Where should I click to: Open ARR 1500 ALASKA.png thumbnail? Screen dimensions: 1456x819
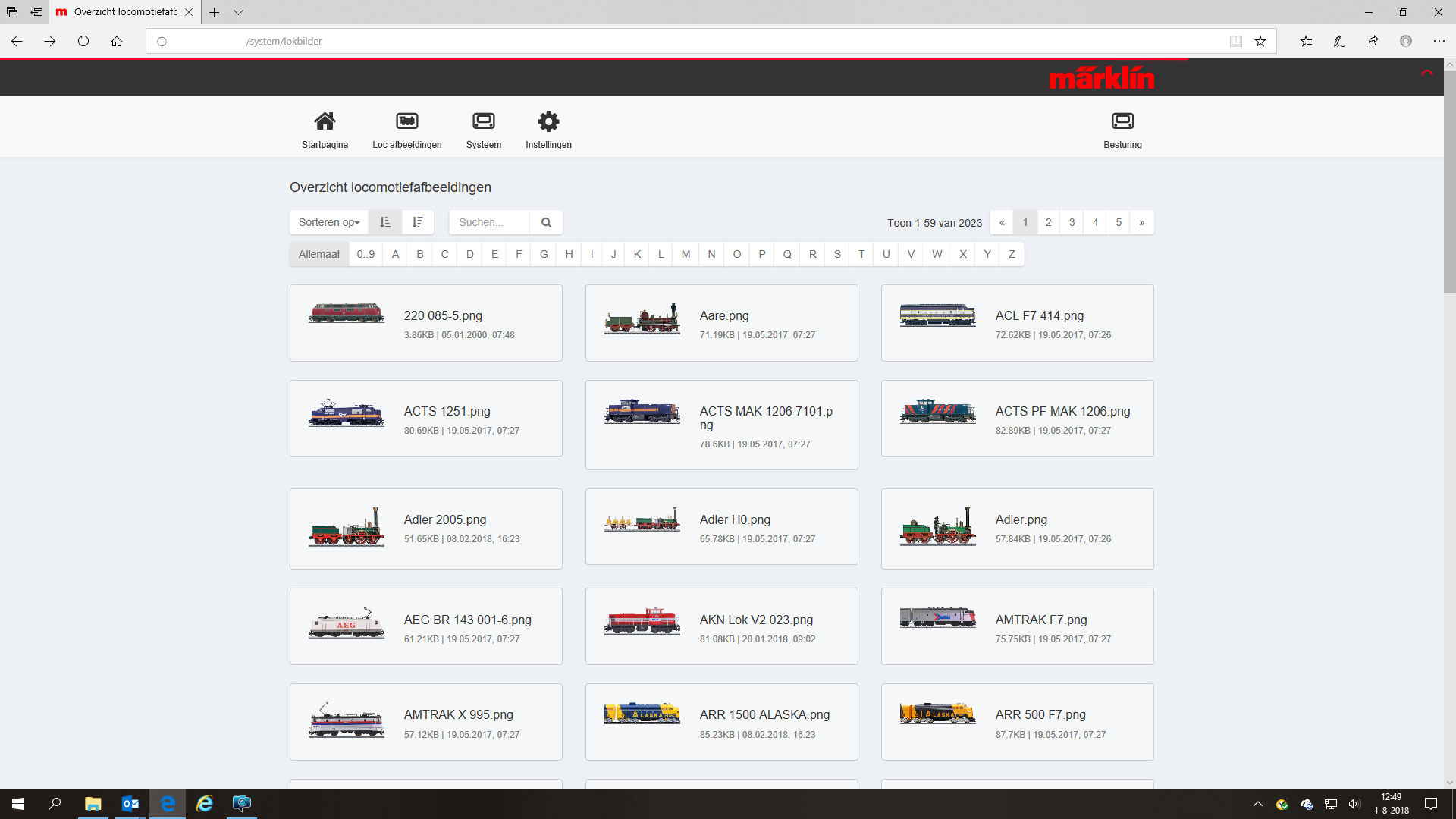pos(642,713)
